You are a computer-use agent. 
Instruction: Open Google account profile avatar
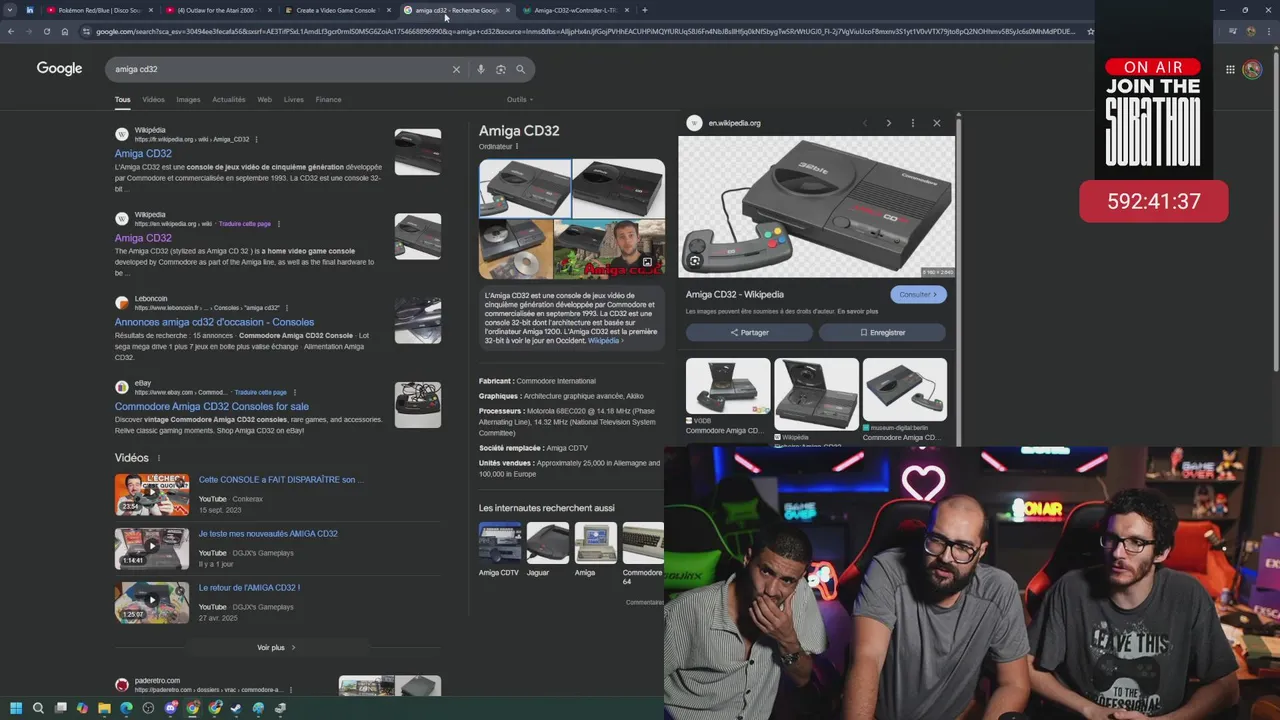click(x=1252, y=69)
